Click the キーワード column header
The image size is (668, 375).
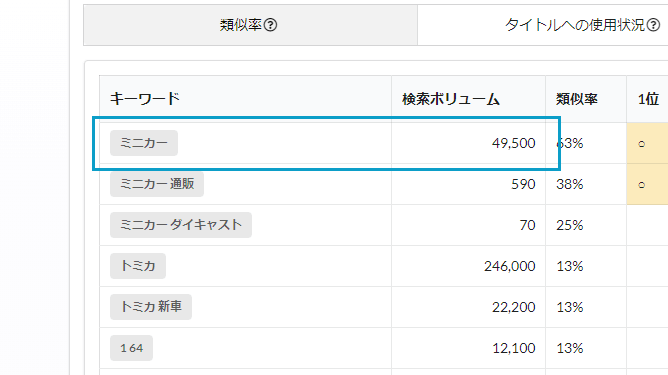tap(145, 99)
